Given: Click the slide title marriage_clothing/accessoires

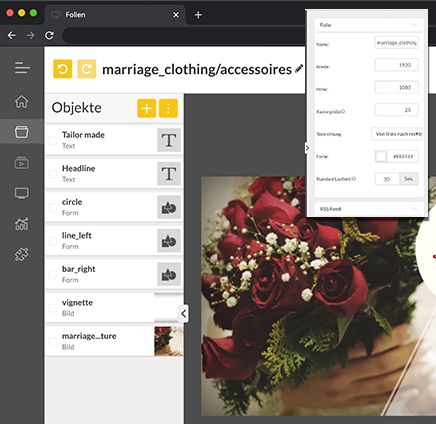Looking at the screenshot, I should [x=197, y=69].
